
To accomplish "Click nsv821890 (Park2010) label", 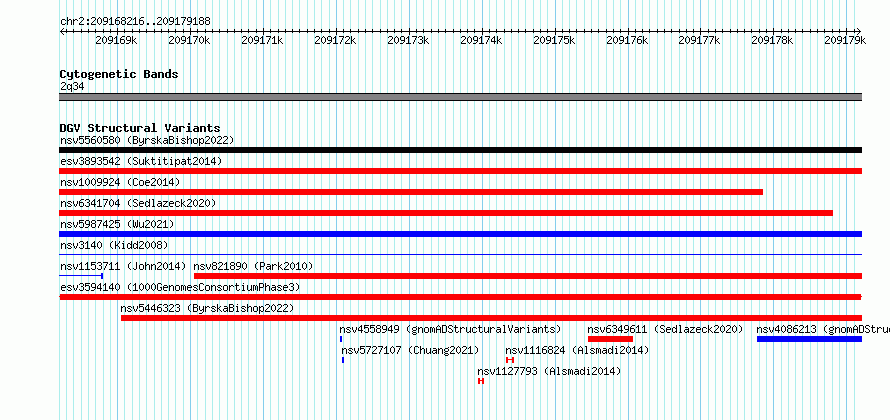I will [253, 266].
